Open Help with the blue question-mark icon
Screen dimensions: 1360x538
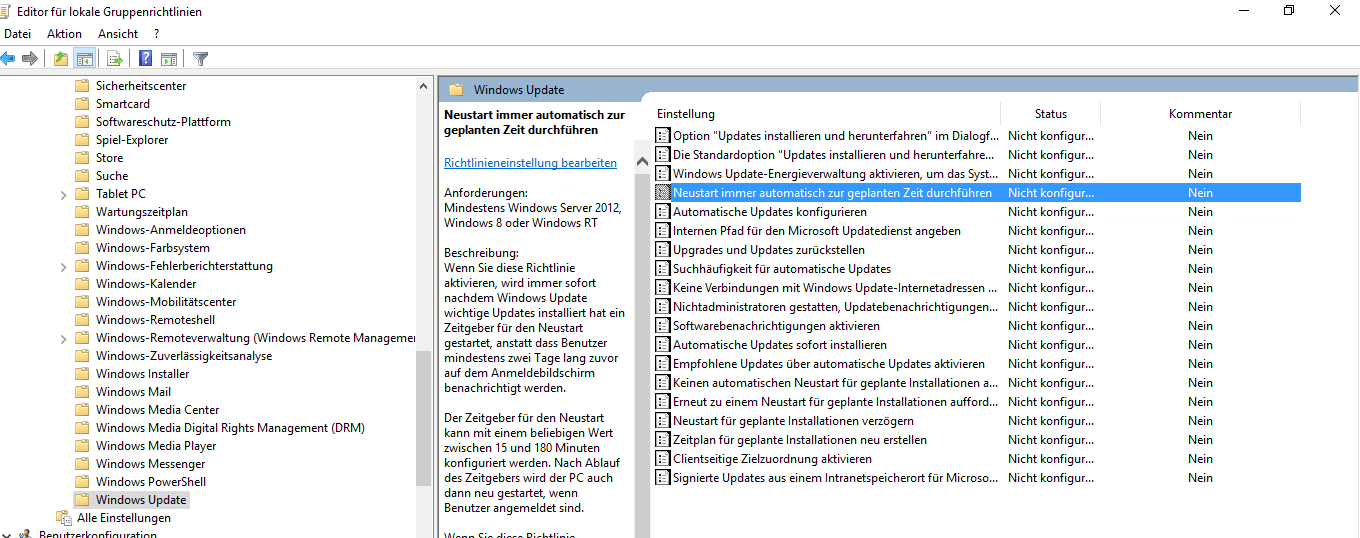[146, 59]
